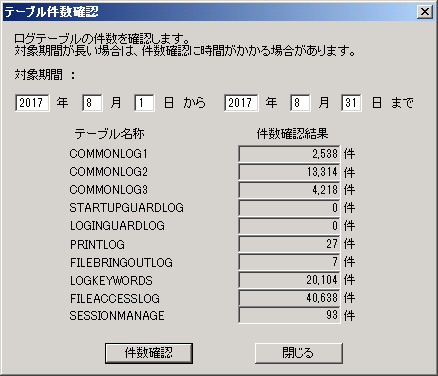438x376 pixels.
Task: Click the テーブル名称 column header
Action: [109, 134]
